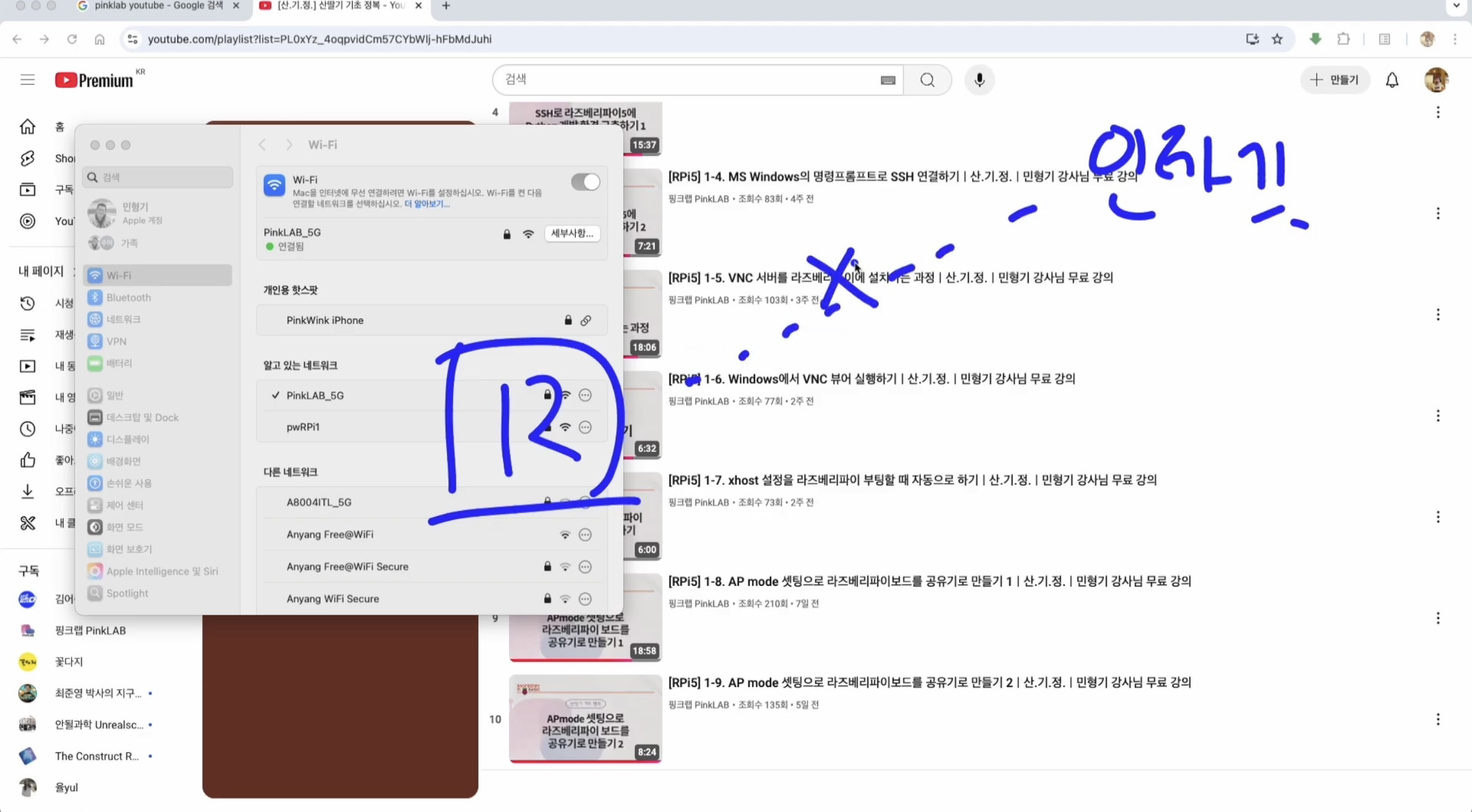Copy link icon for PinkWink iPhone hotspot
1472x812 pixels.
click(x=586, y=320)
